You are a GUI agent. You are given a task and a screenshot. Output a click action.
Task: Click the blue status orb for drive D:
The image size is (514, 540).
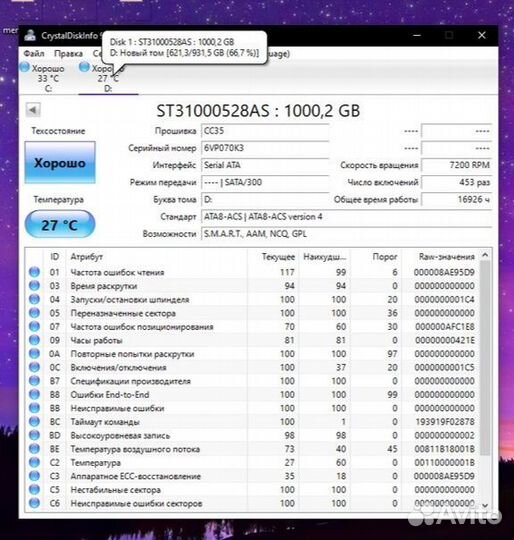84,67
